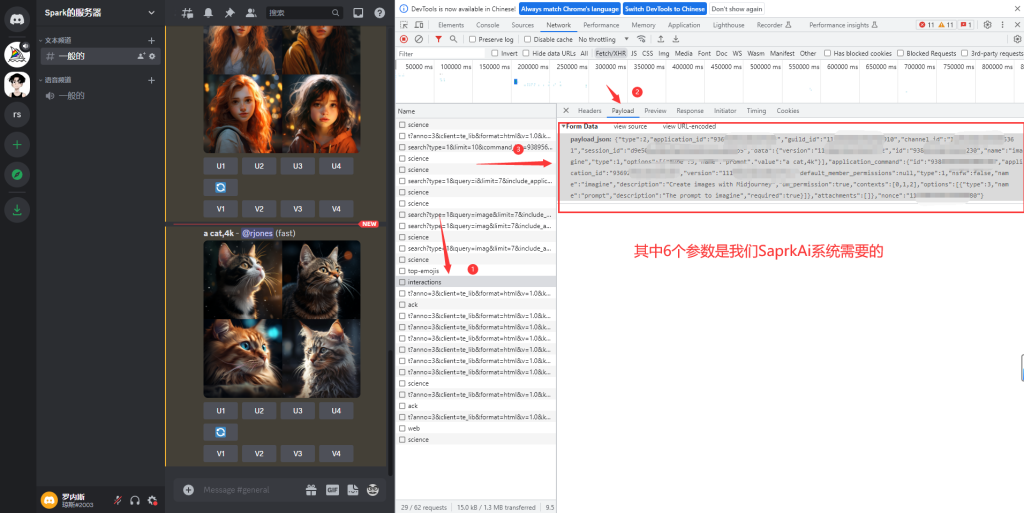Open Discord pinned messages icon
The height and width of the screenshot is (513, 1024).
[x=230, y=13]
